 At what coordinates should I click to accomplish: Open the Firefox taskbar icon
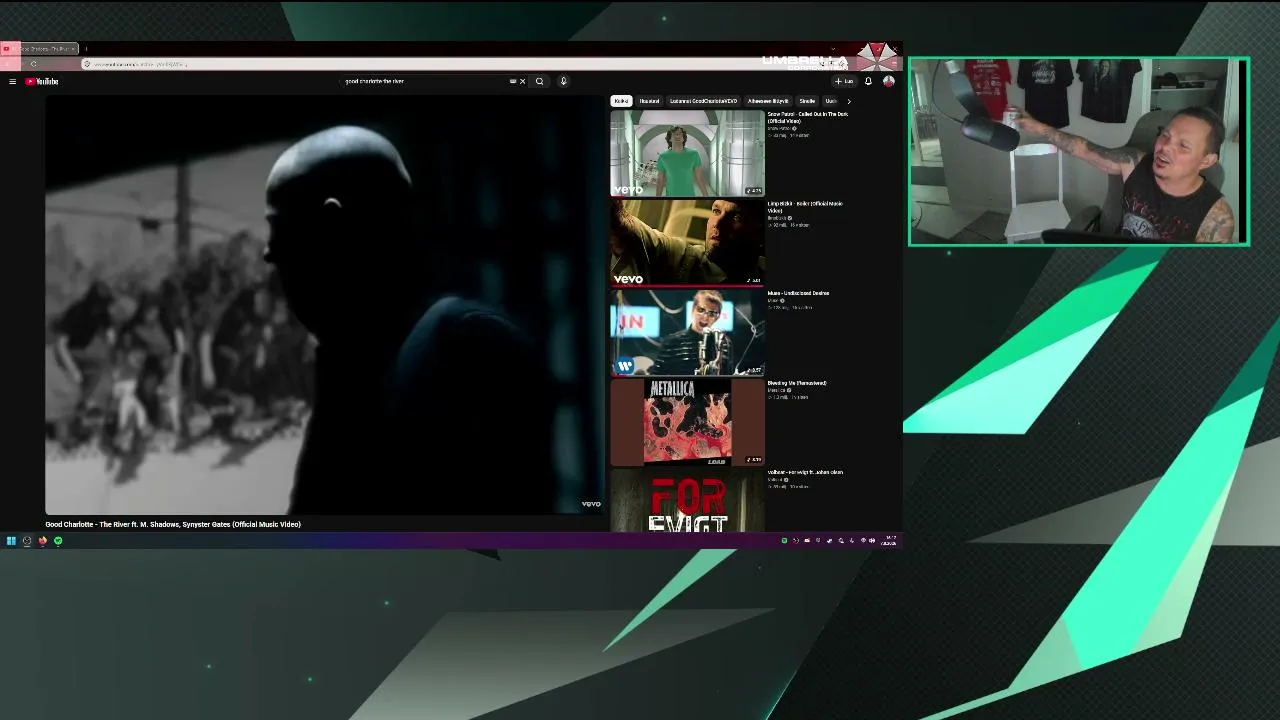click(42, 541)
